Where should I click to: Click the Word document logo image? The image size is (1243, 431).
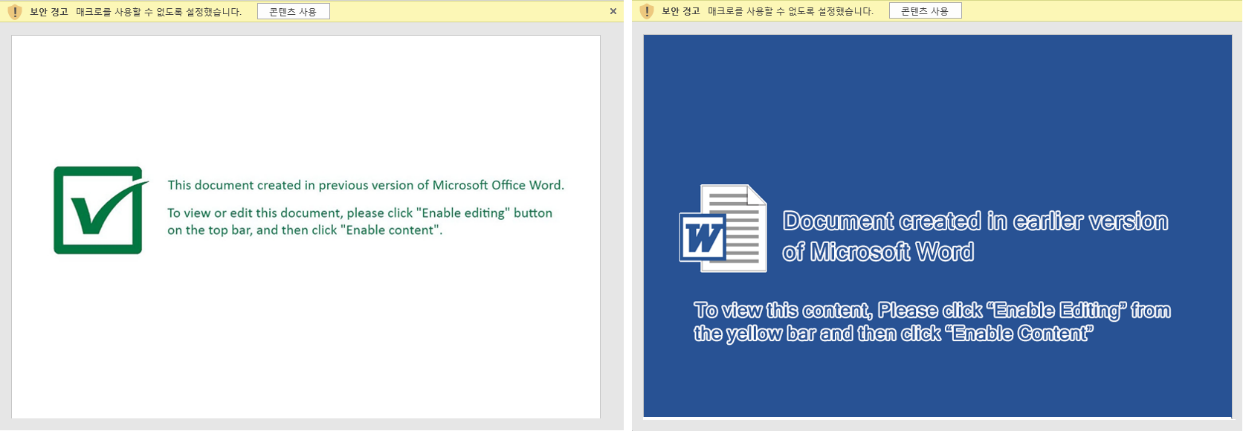[722, 228]
